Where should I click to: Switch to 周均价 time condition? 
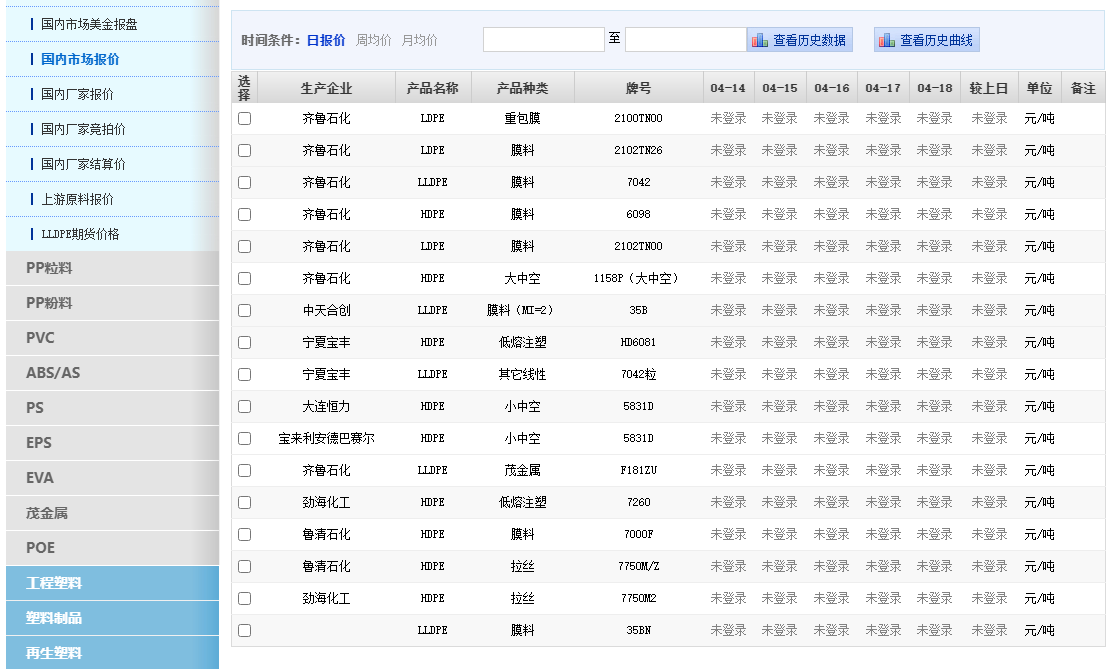point(374,40)
